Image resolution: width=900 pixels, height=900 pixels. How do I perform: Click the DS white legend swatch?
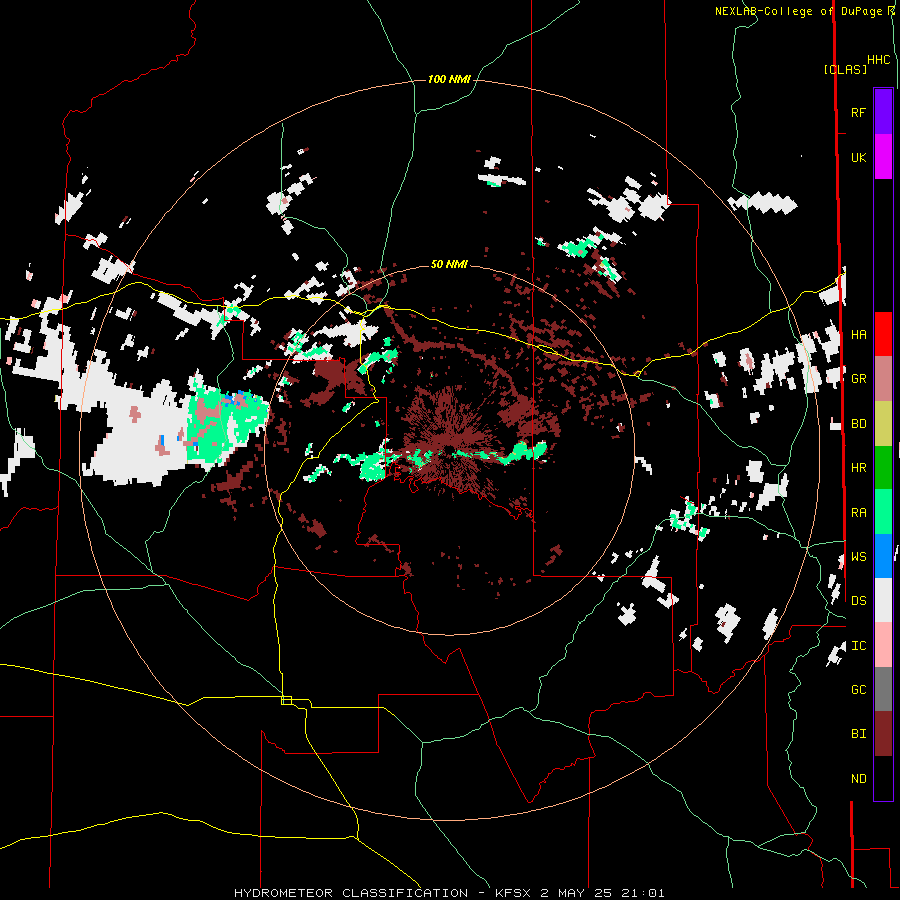point(883,600)
